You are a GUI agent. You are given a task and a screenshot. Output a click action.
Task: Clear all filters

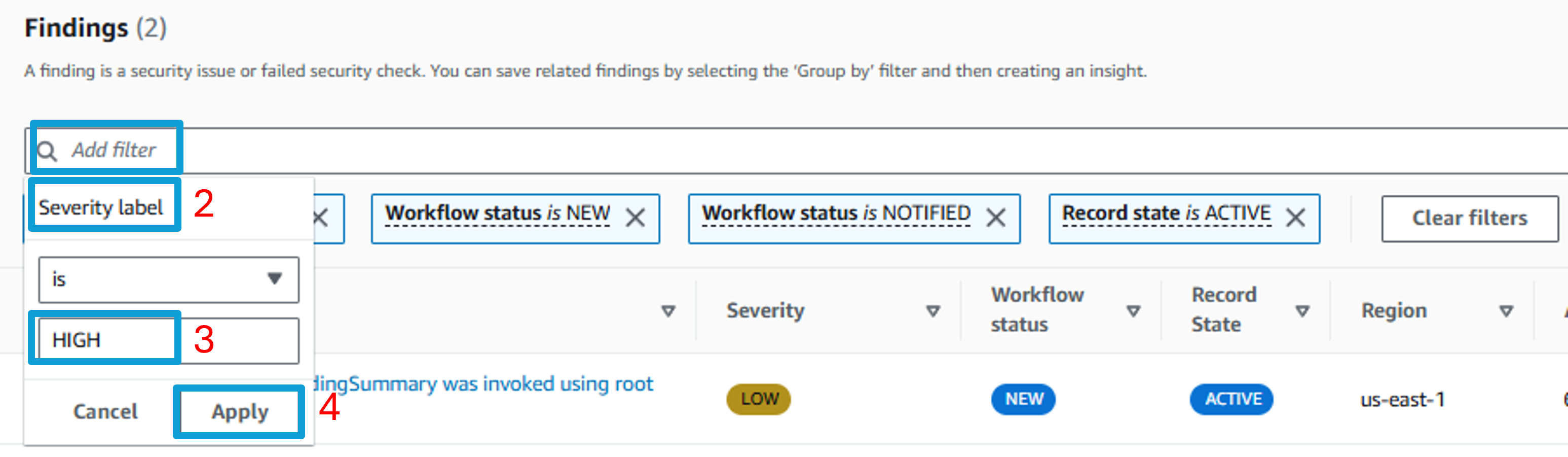tap(1469, 218)
